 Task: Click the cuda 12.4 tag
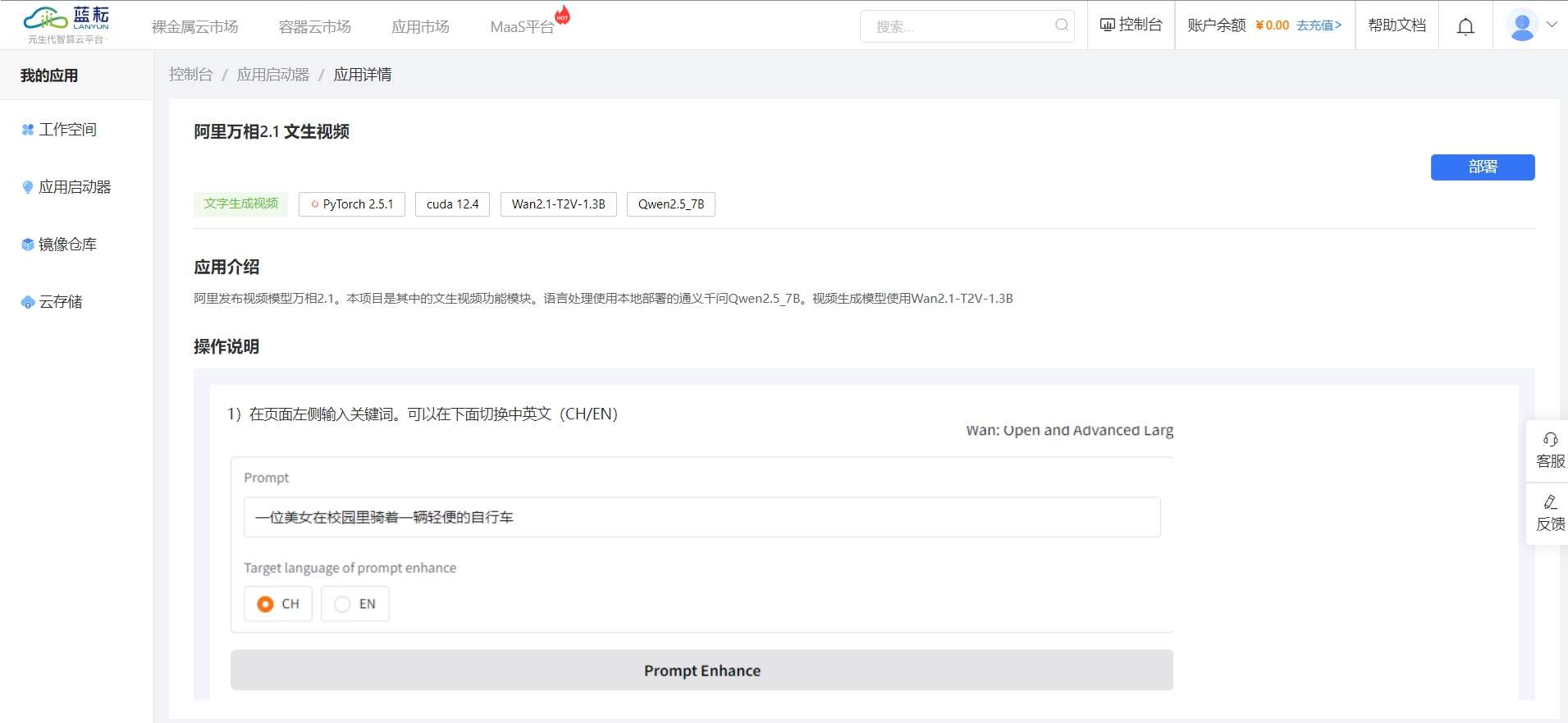pos(452,204)
